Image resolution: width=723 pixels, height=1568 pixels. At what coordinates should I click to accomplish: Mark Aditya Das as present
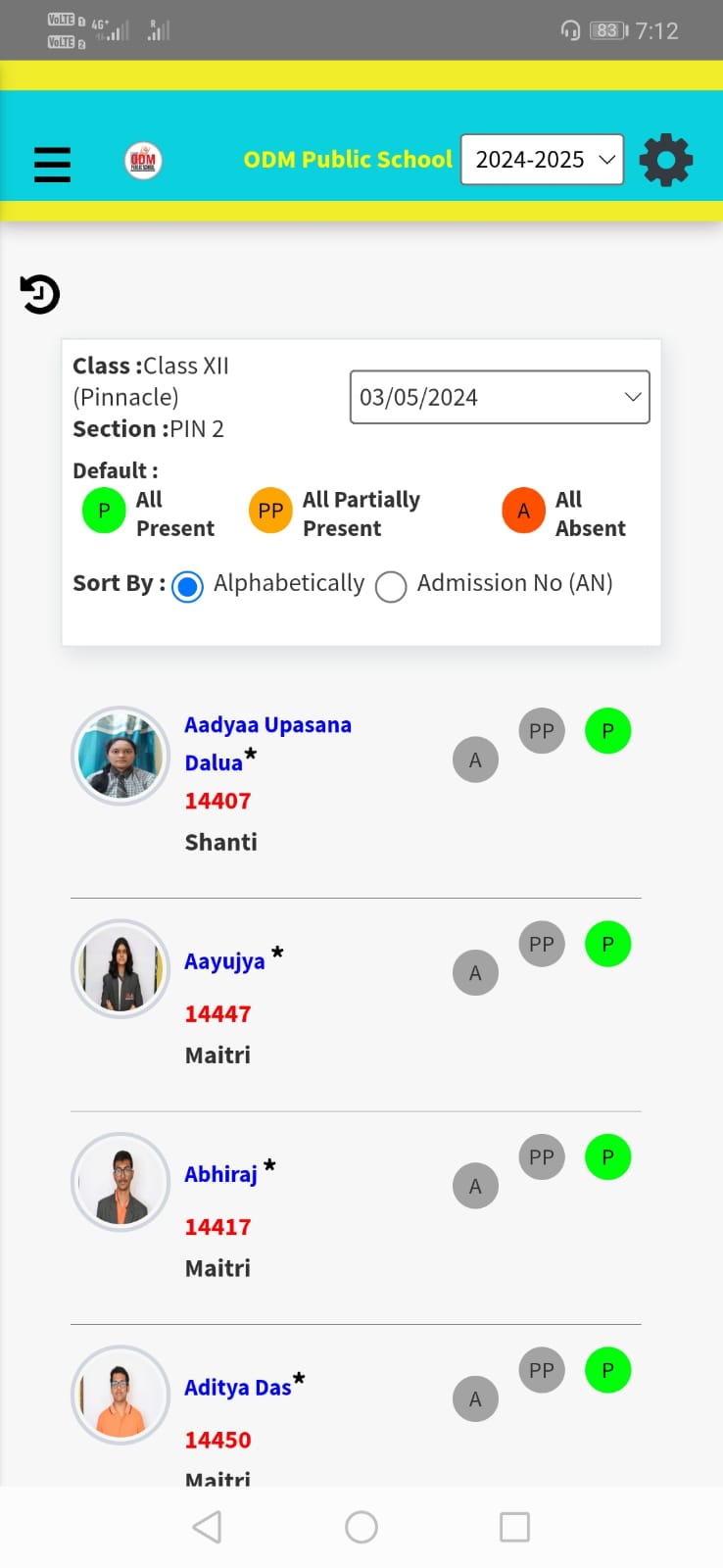tap(607, 1370)
